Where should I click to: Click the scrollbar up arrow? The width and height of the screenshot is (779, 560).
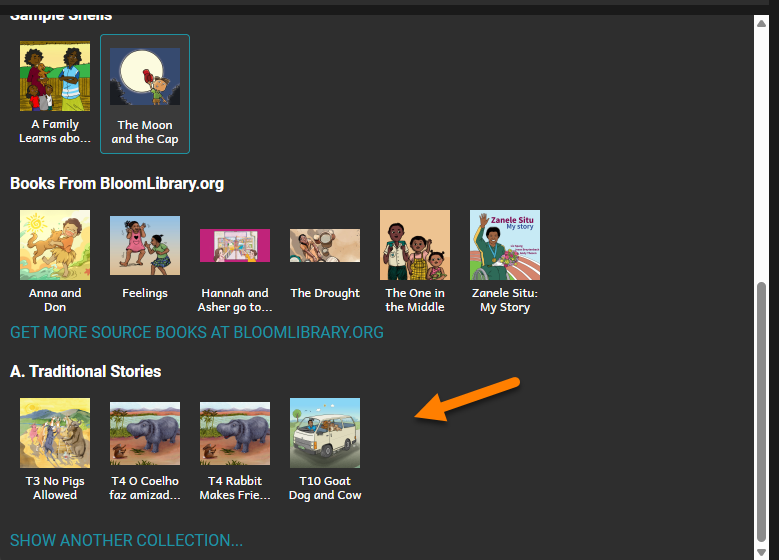coord(761,23)
